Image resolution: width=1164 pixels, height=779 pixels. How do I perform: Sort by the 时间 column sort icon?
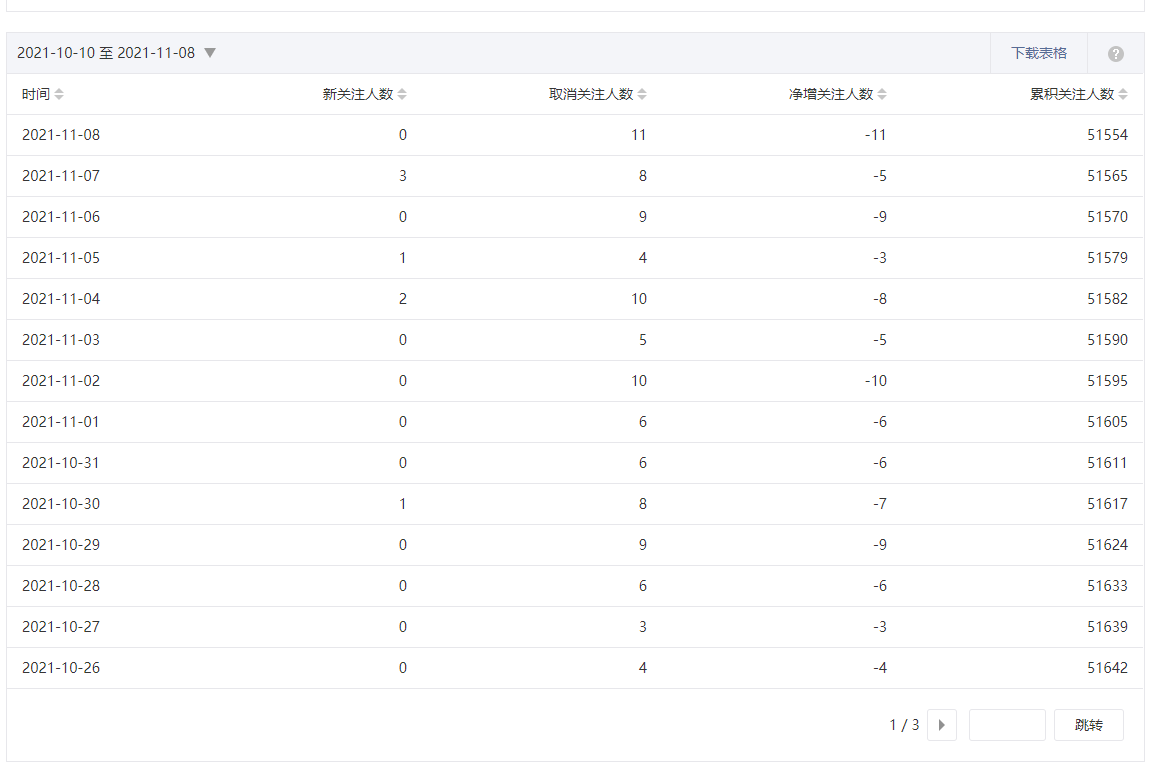pos(59,94)
